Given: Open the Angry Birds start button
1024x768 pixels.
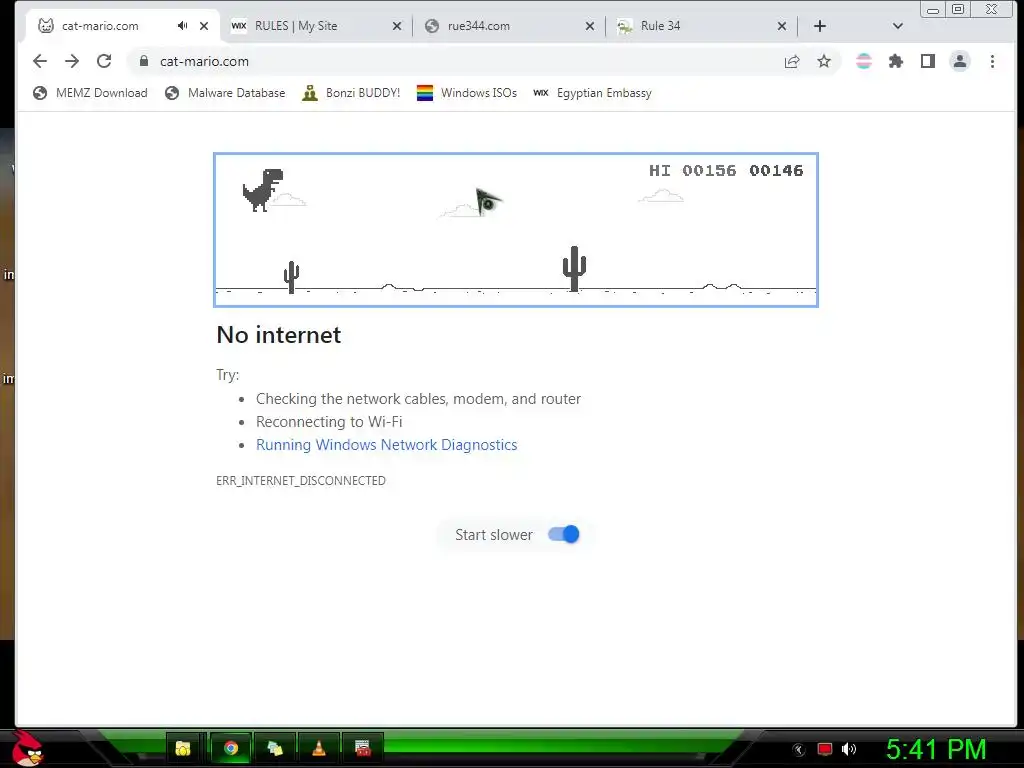Looking at the screenshot, I should (x=27, y=748).
